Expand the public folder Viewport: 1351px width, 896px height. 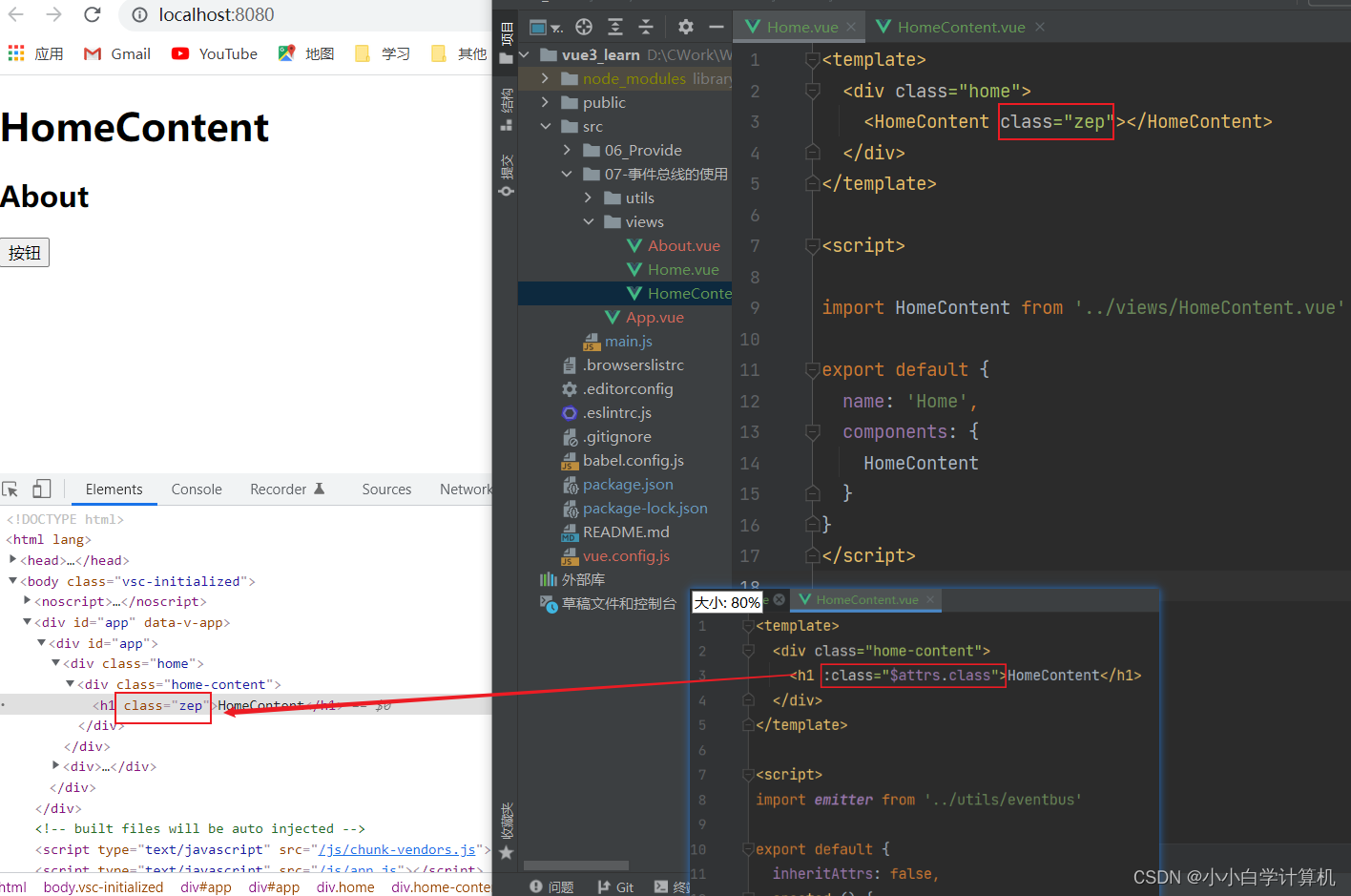[x=545, y=102]
